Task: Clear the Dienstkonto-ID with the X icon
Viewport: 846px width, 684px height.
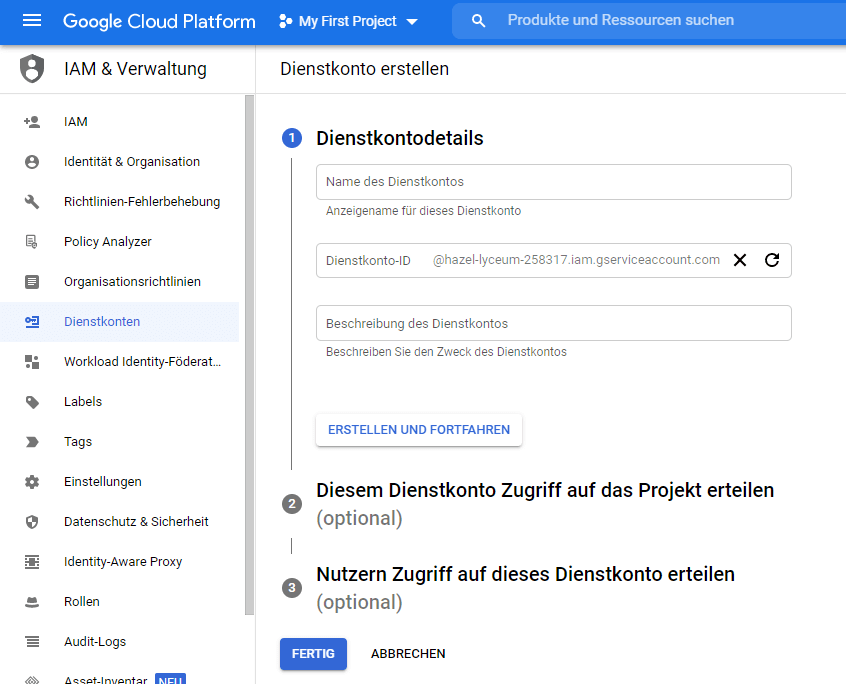Action: point(740,260)
